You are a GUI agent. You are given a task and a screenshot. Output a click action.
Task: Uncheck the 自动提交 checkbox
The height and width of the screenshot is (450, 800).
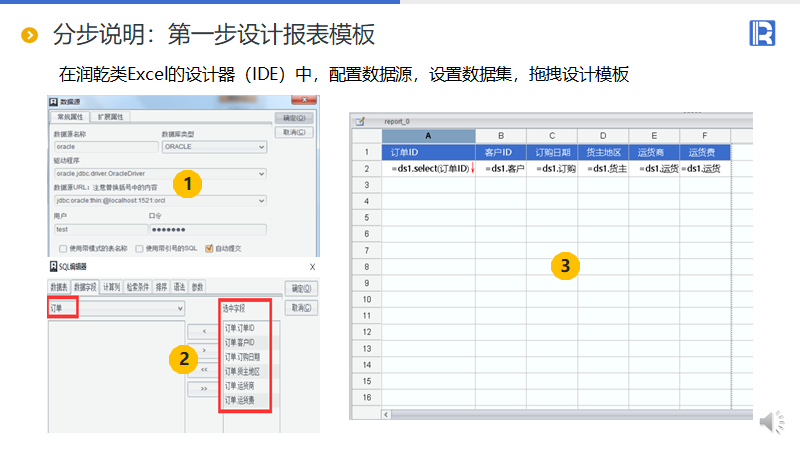click(x=209, y=248)
